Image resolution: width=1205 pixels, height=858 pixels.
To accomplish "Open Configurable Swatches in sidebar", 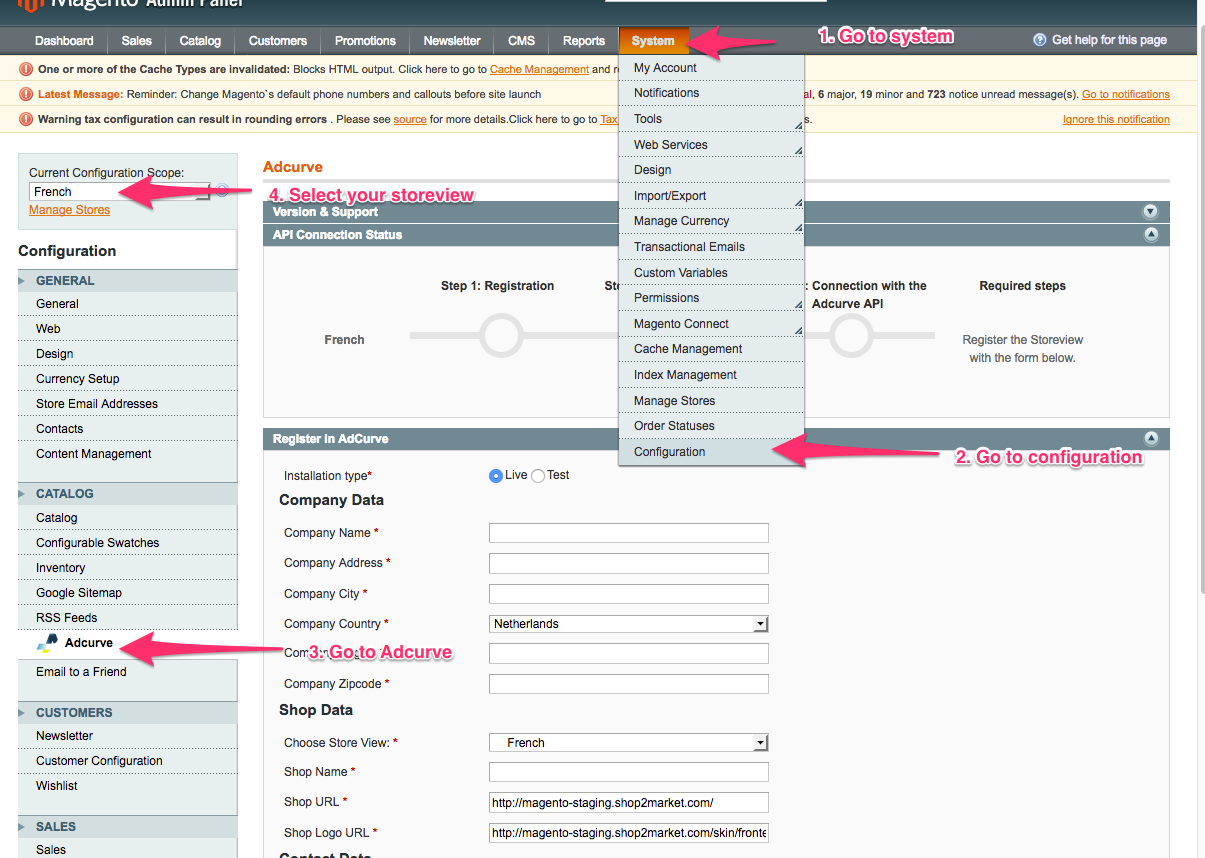I will (128, 543).
